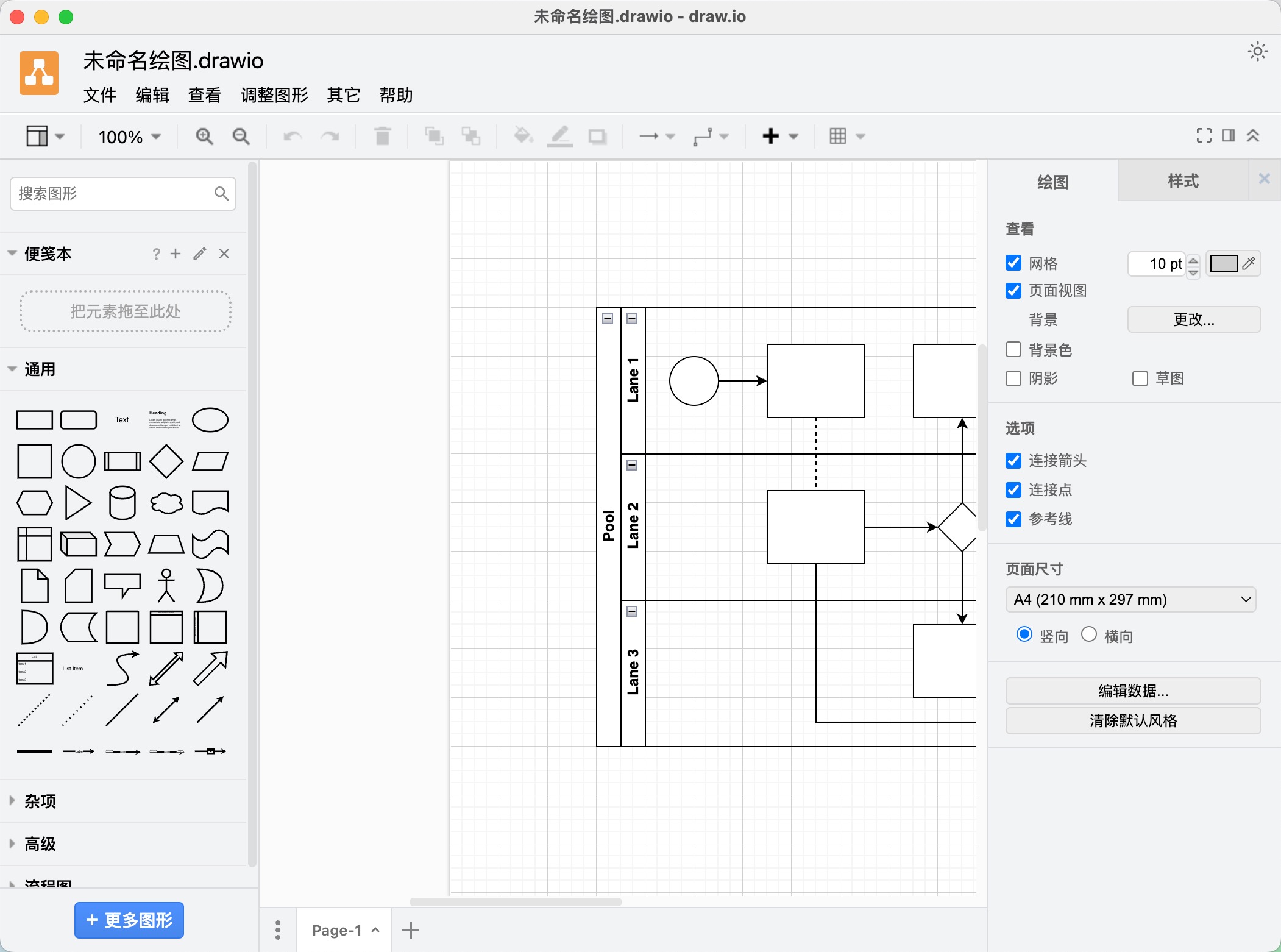1281x952 pixels.
Task: Open the connection arrow style dropdown
Action: [x=657, y=136]
